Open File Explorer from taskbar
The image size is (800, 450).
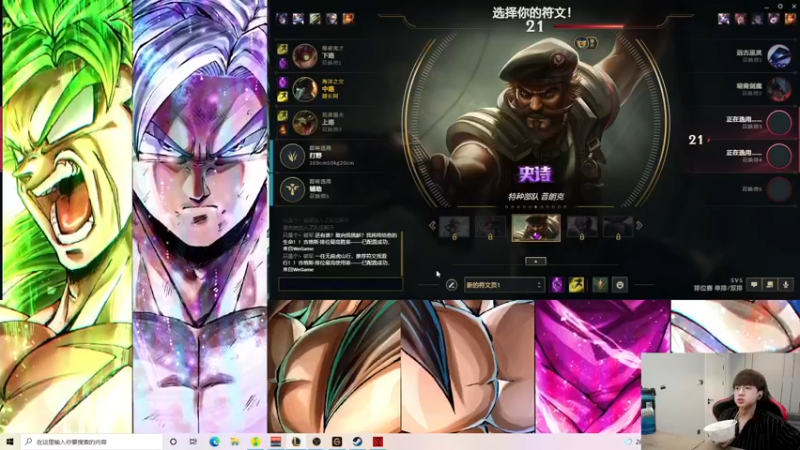(x=235, y=441)
